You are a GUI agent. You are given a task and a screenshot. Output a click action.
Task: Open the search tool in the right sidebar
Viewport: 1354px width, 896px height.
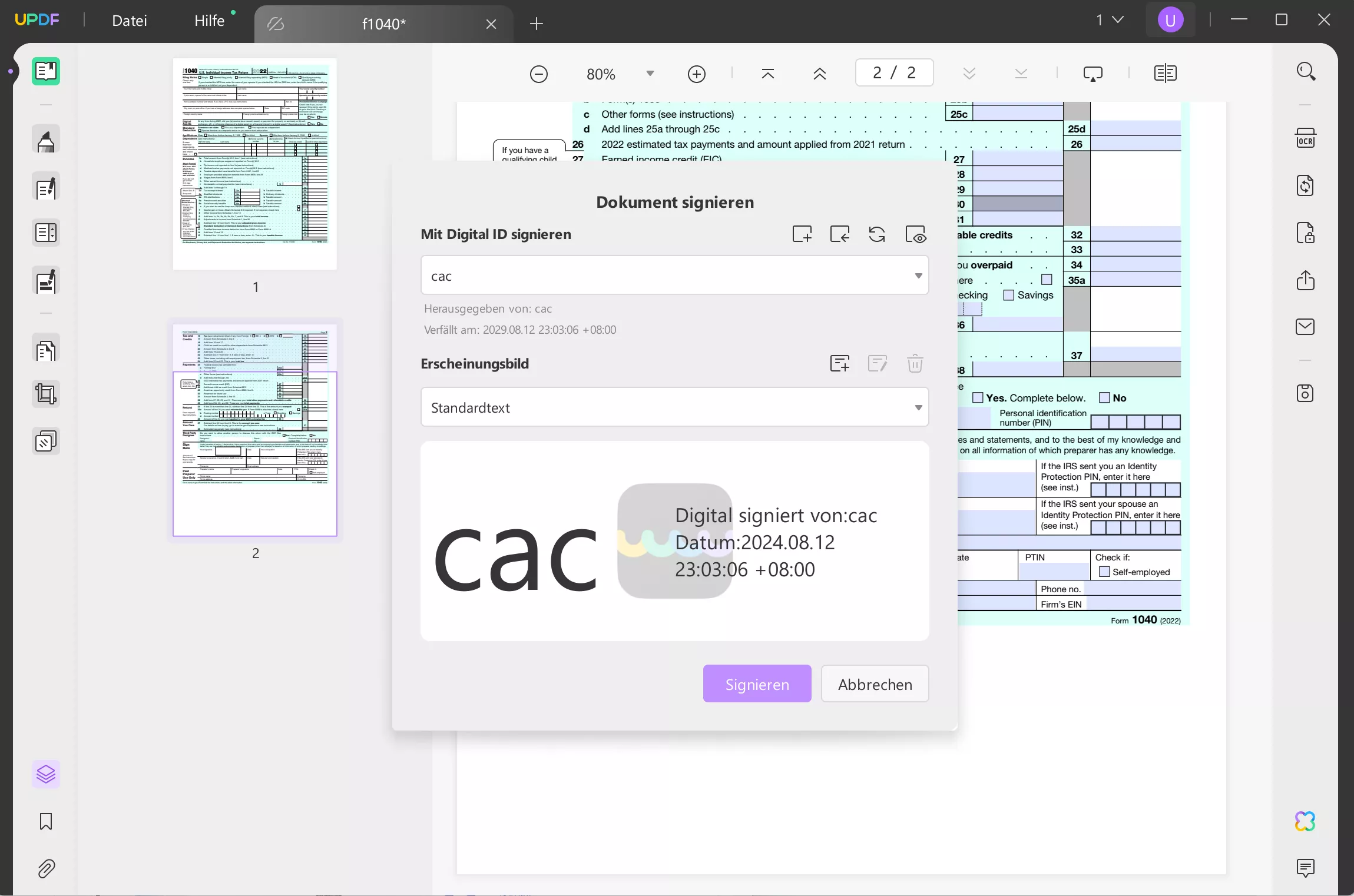(1306, 71)
